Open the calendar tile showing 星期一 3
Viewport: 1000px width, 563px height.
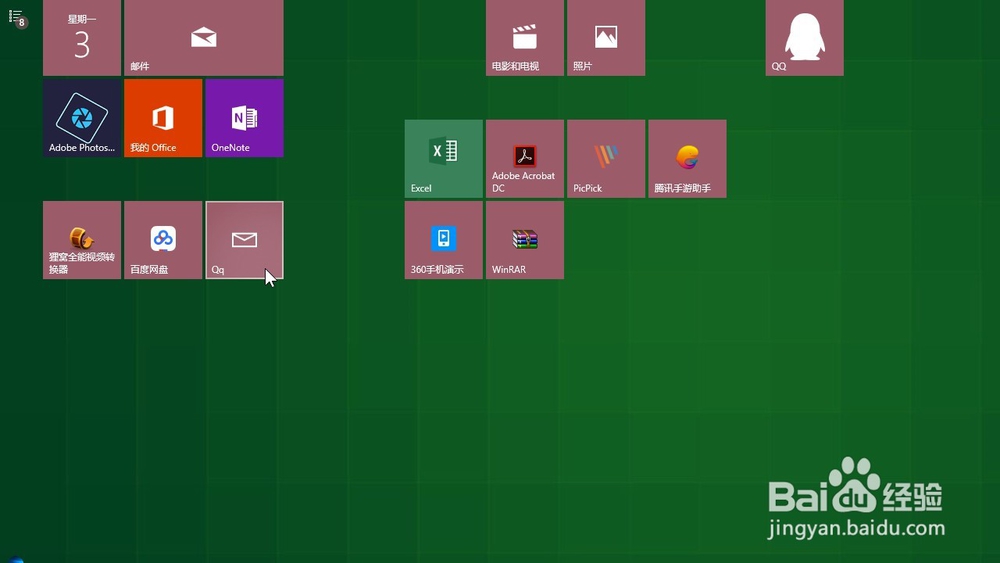pos(82,38)
